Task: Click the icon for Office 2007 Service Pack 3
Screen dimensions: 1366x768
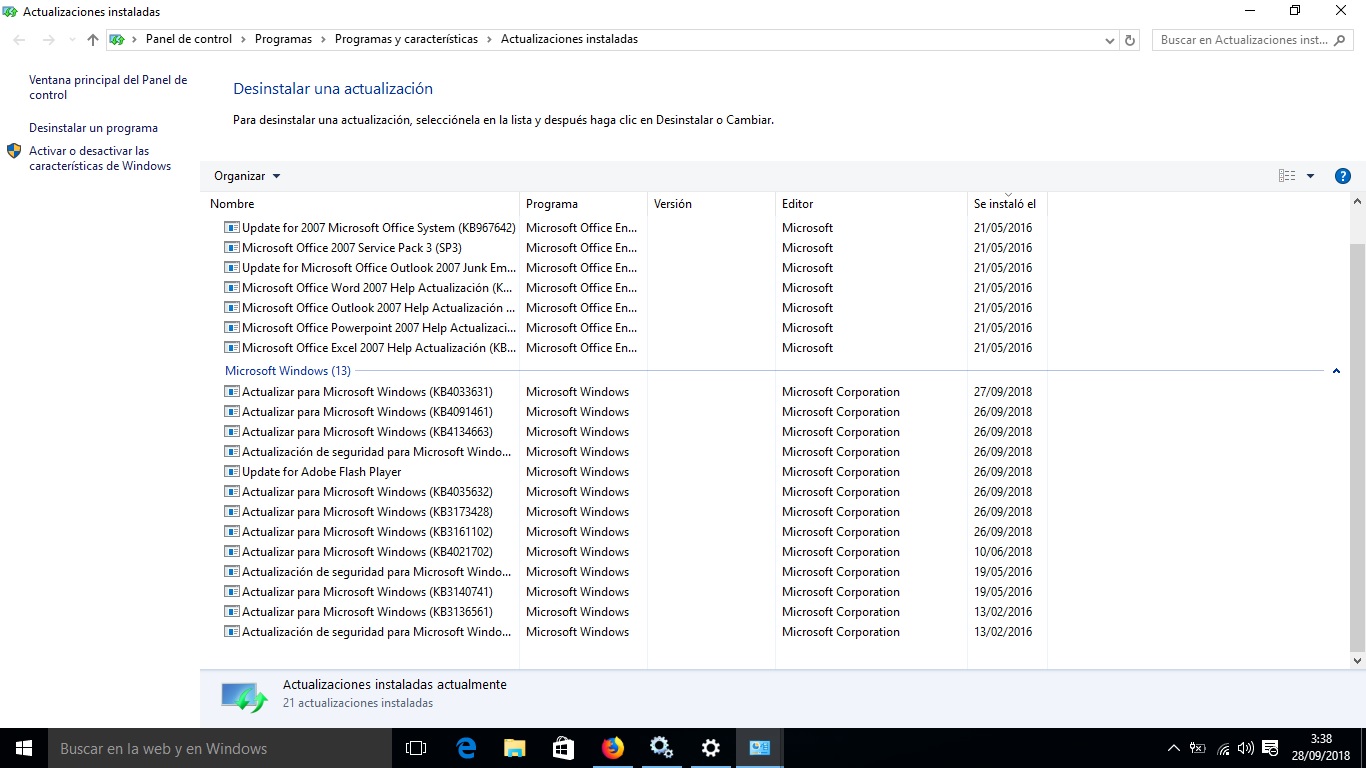Action: point(232,248)
